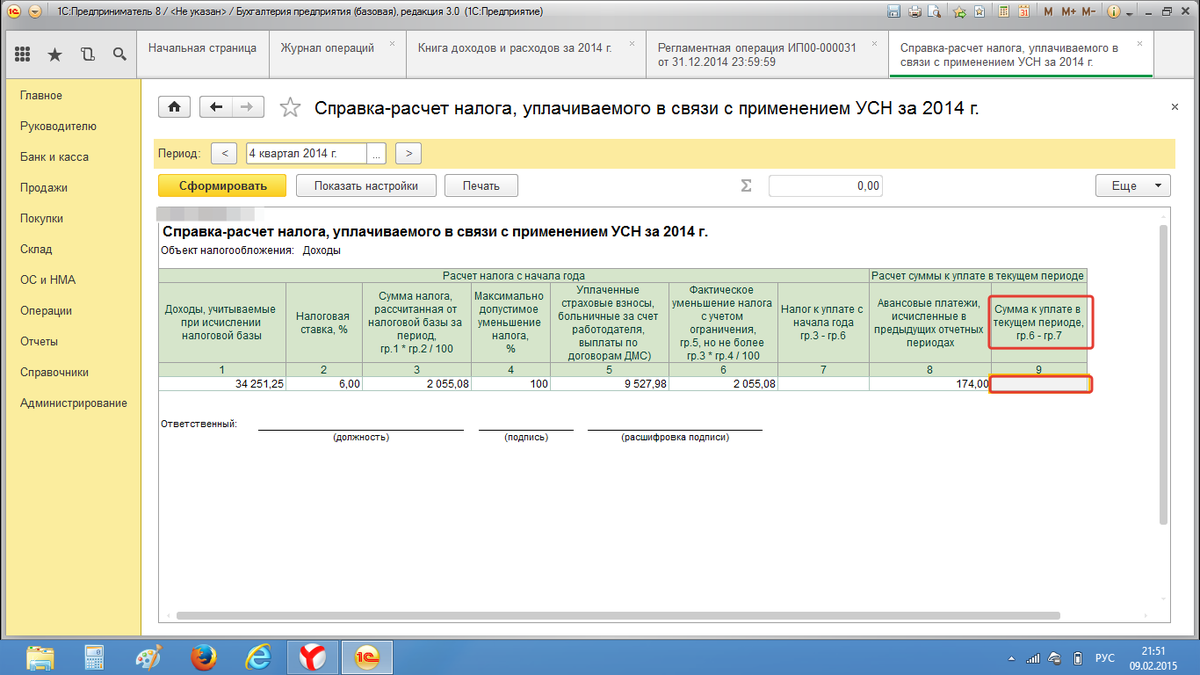This screenshot has height=675, width=1200.
Task: Close the Журнал операций tab
Action: (x=391, y=44)
